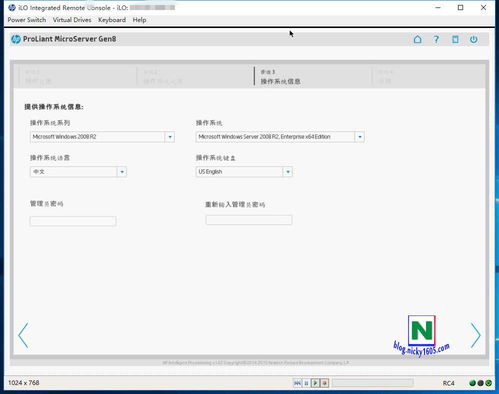Click the pause playback icon

tap(306, 383)
